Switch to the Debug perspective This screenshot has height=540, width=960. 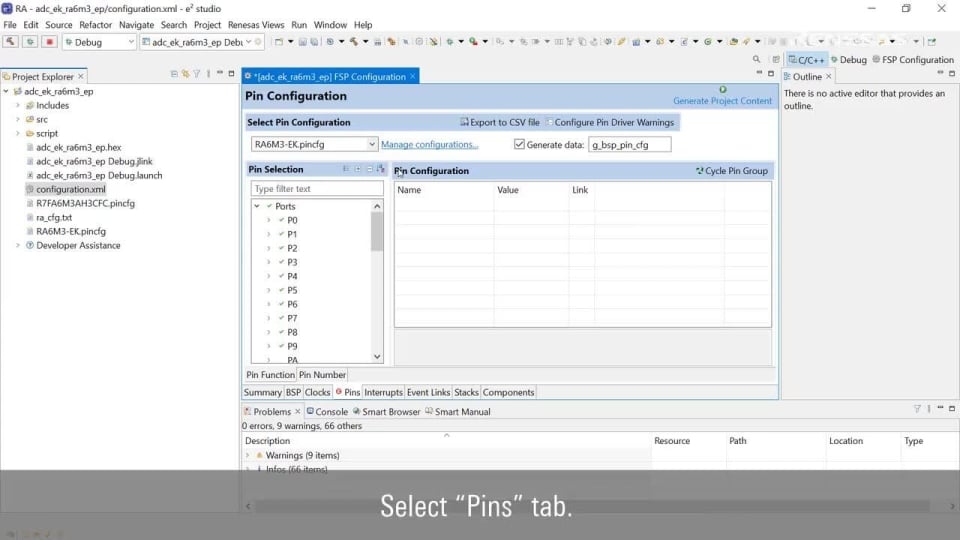(847, 60)
